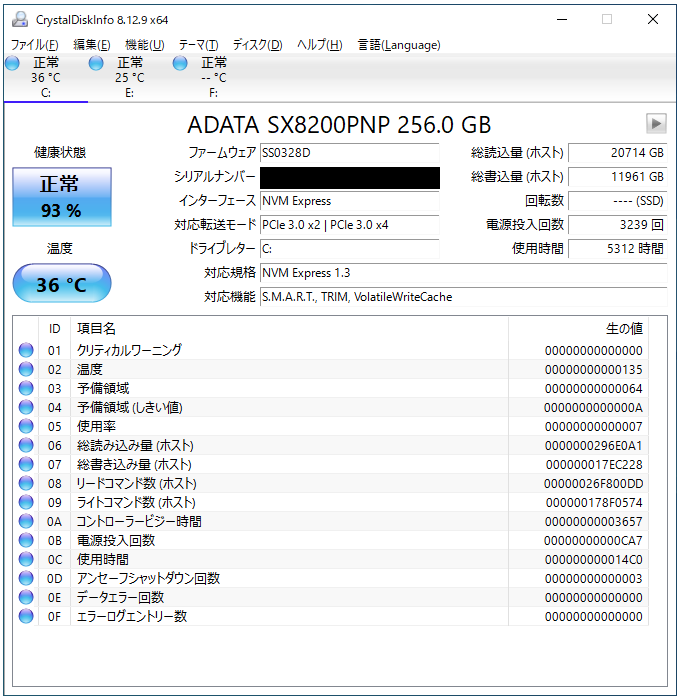Viewport: 679px width, 700px height.
Task: Open the 機能(U) menu
Action: 145,45
